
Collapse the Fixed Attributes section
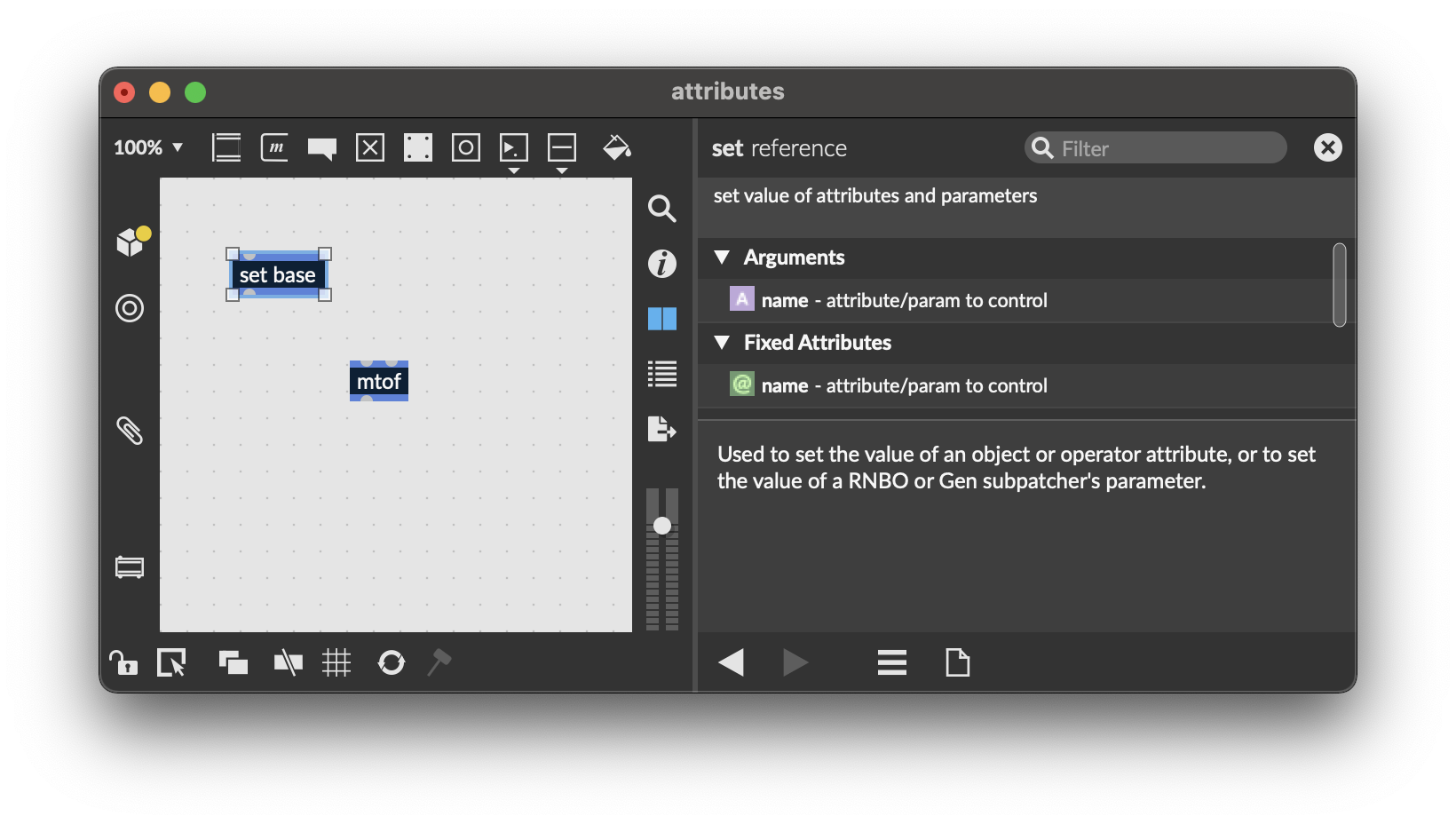(x=722, y=343)
